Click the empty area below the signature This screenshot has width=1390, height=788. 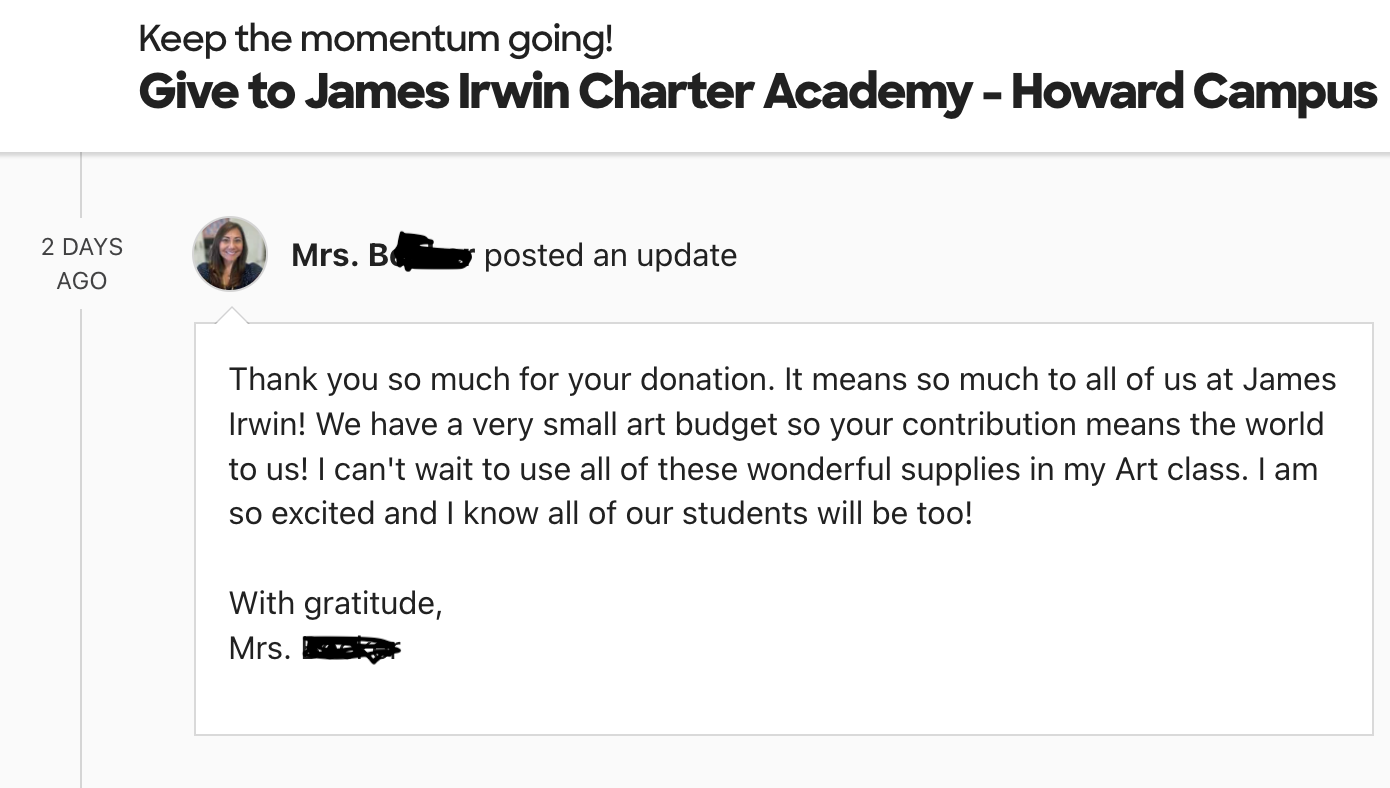780,700
